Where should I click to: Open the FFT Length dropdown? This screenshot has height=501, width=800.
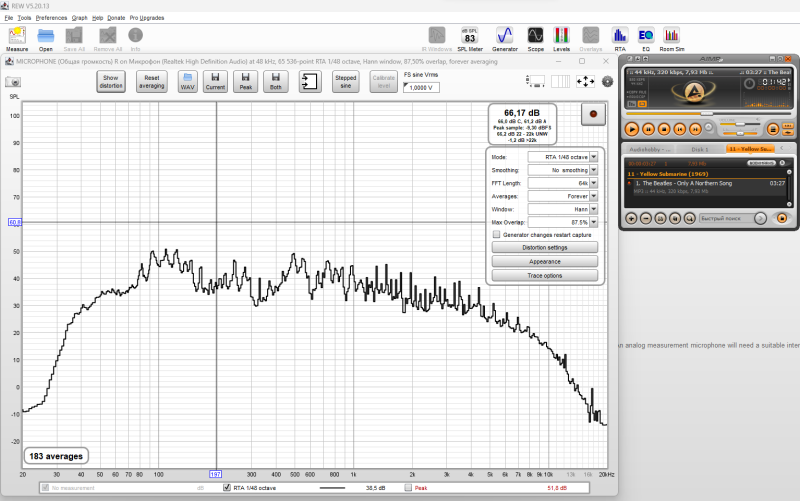(x=594, y=183)
